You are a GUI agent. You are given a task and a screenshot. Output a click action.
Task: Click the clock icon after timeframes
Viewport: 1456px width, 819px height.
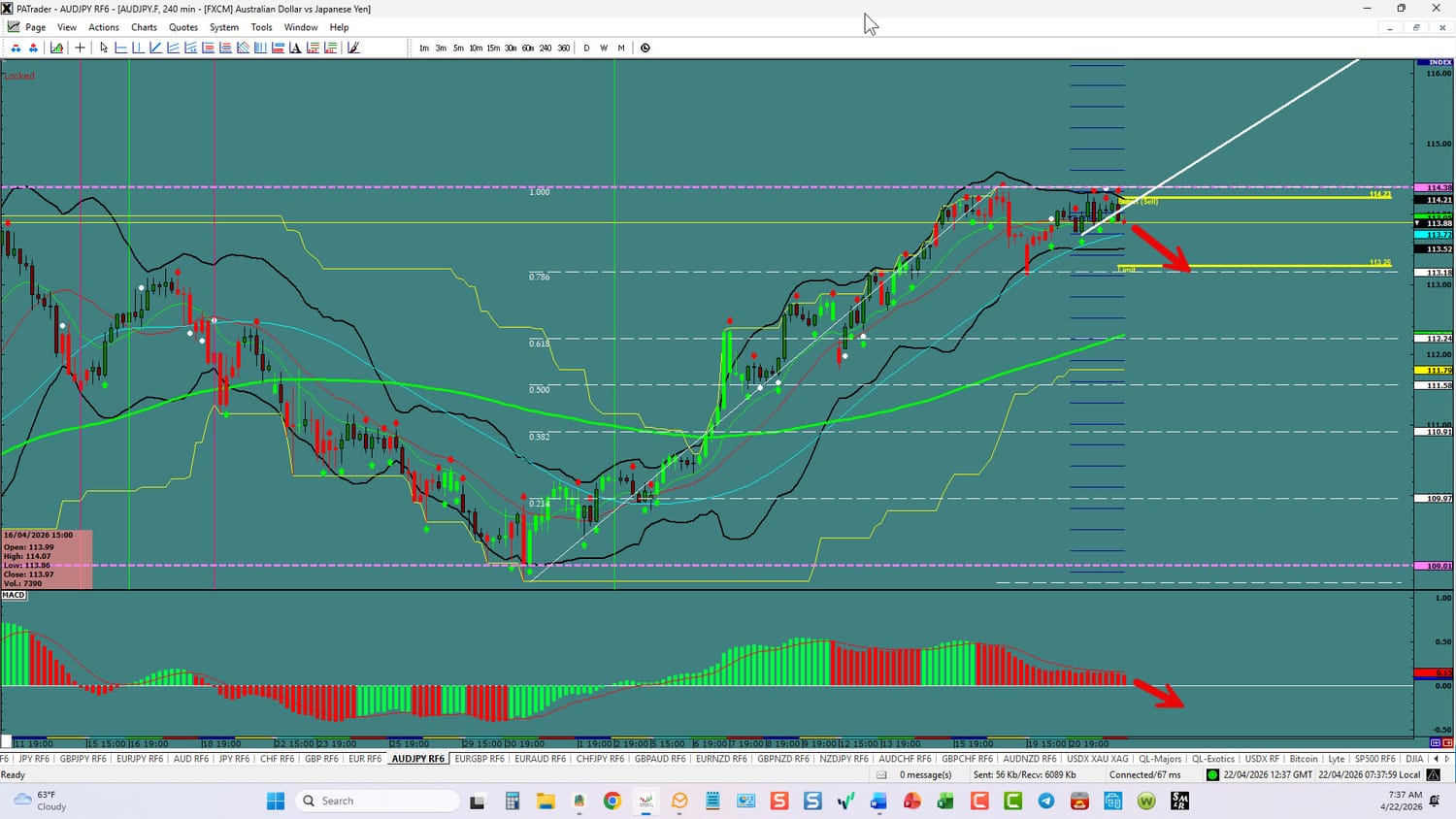tap(645, 48)
